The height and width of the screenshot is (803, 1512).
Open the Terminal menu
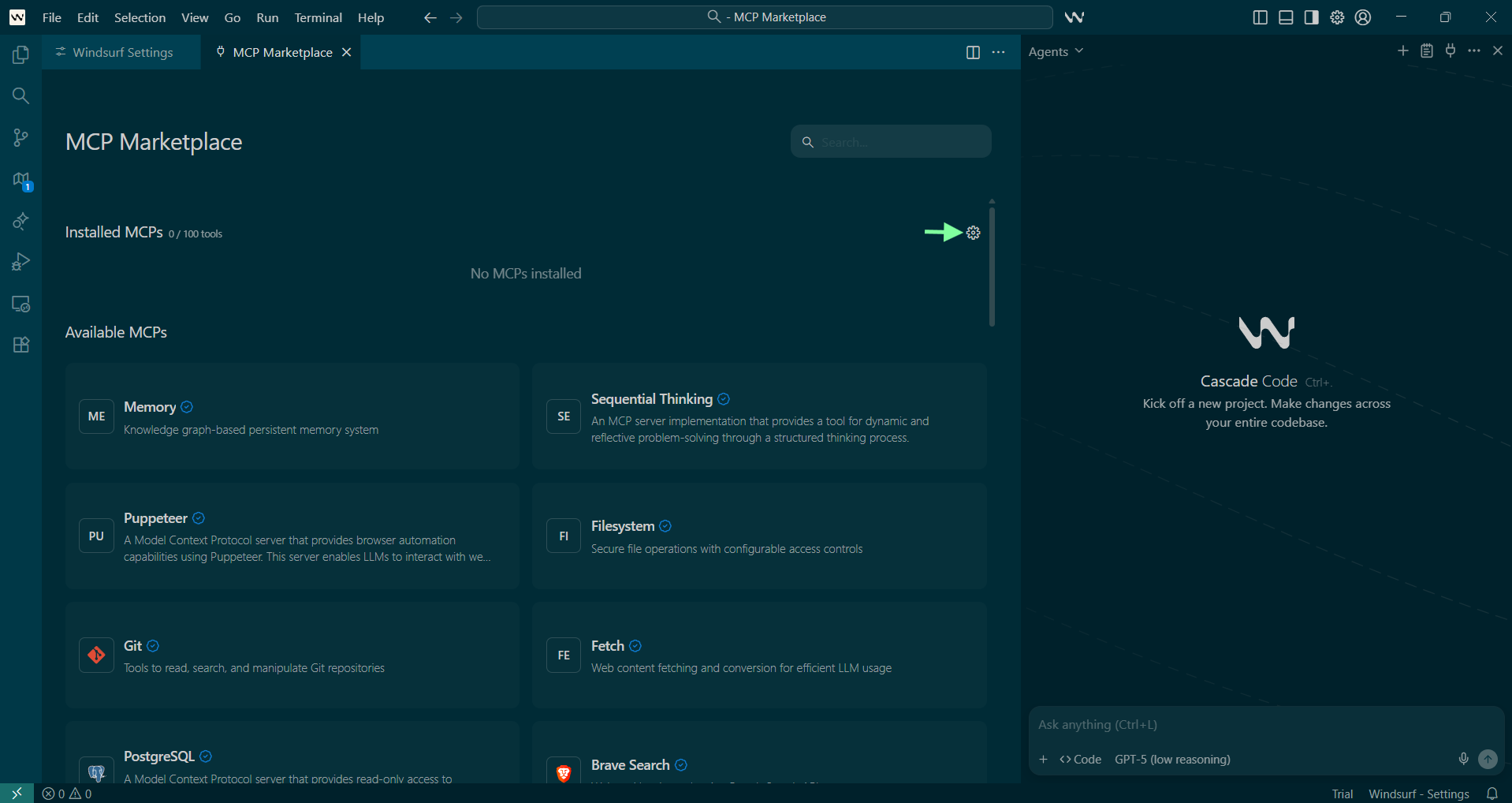318,17
